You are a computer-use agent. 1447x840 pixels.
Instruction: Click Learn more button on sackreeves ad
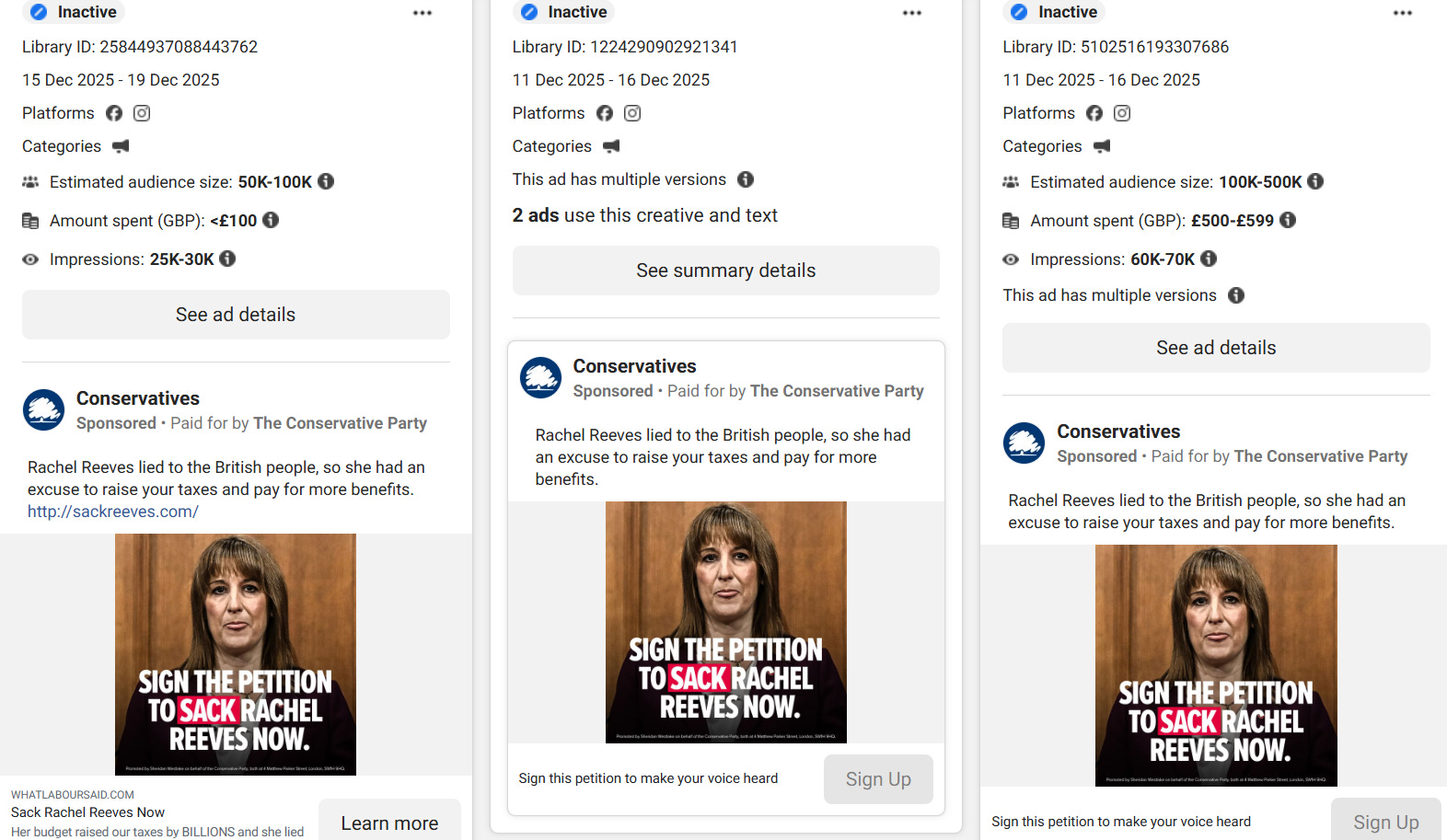389,822
